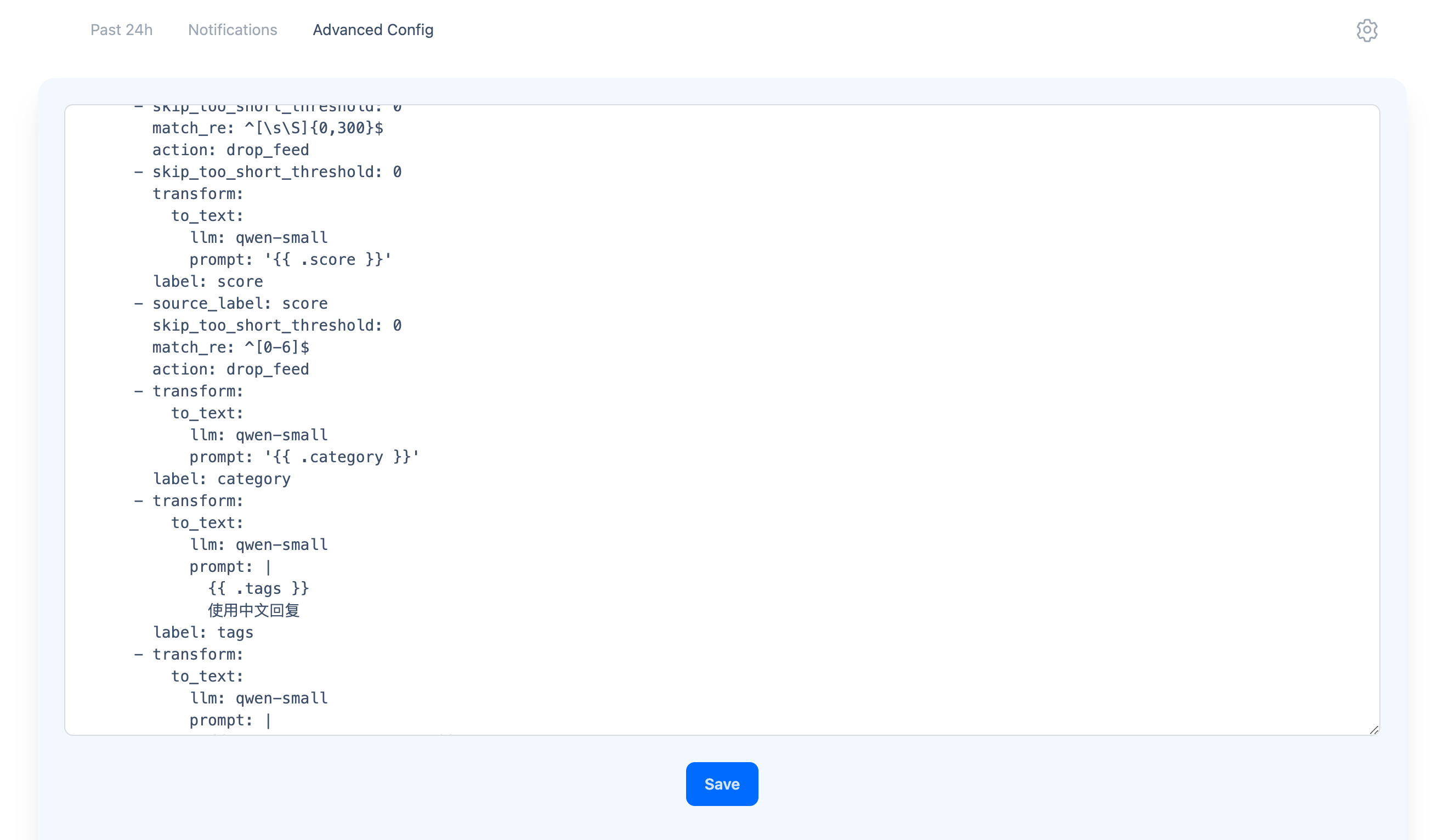Image resolution: width=1438 pixels, height=840 pixels.
Task: Click the 'label: category' line
Action: click(222, 479)
